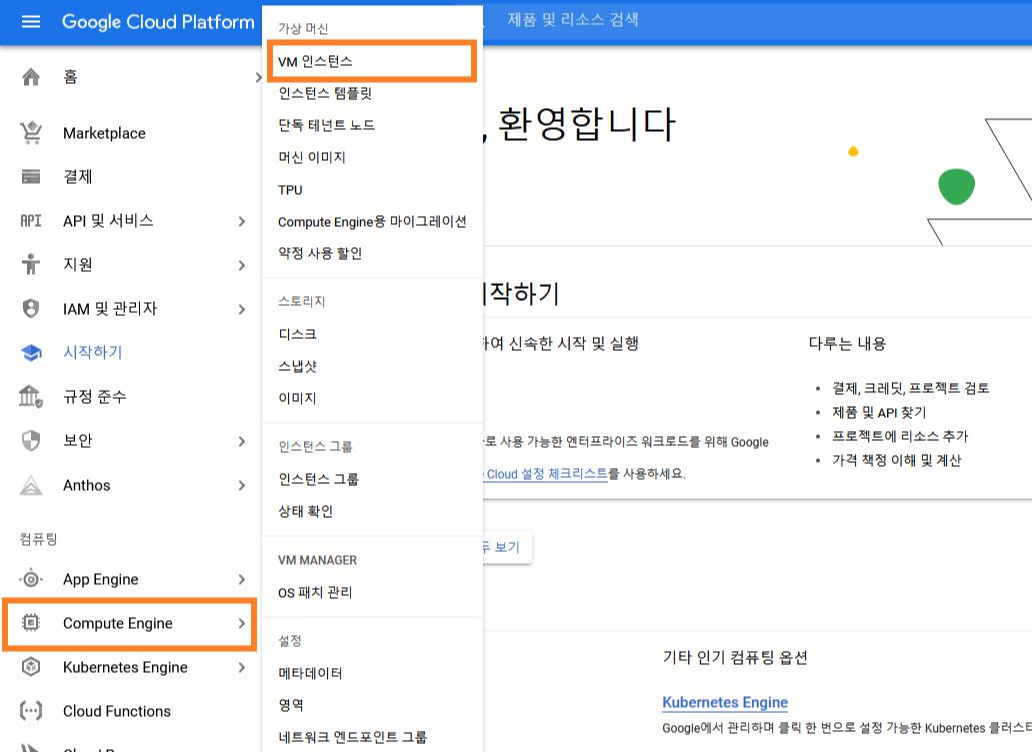Image resolution: width=1032 pixels, height=752 pixels.
Task: Click the Google Cloud Platform logo text
Action: point(158,22)
